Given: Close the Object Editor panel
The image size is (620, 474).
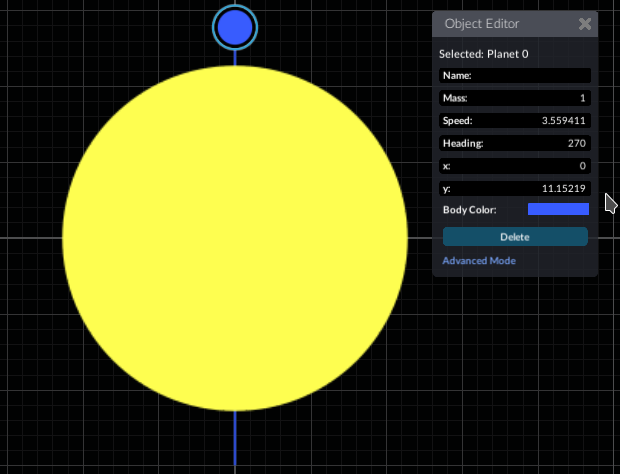Looking at the screenshot, I should 585,24.
